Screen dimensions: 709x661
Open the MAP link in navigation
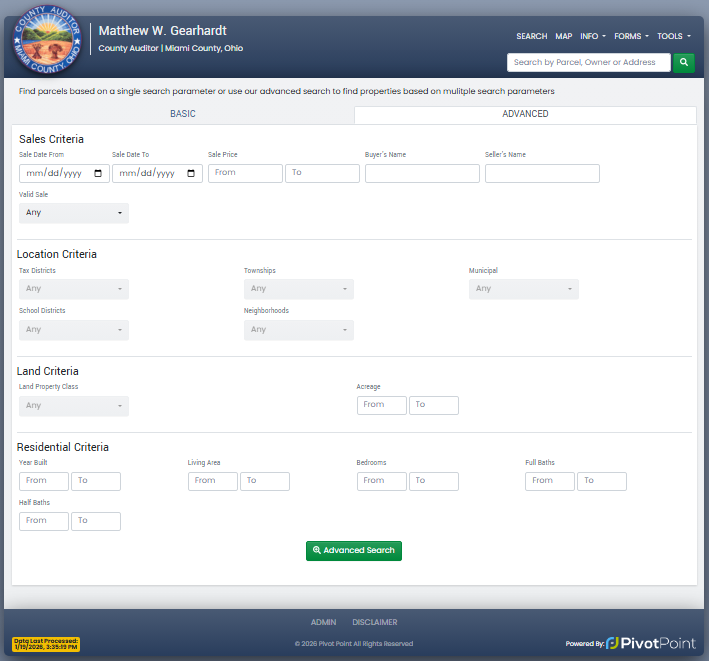pyautogui.click(x=564, y=36)
